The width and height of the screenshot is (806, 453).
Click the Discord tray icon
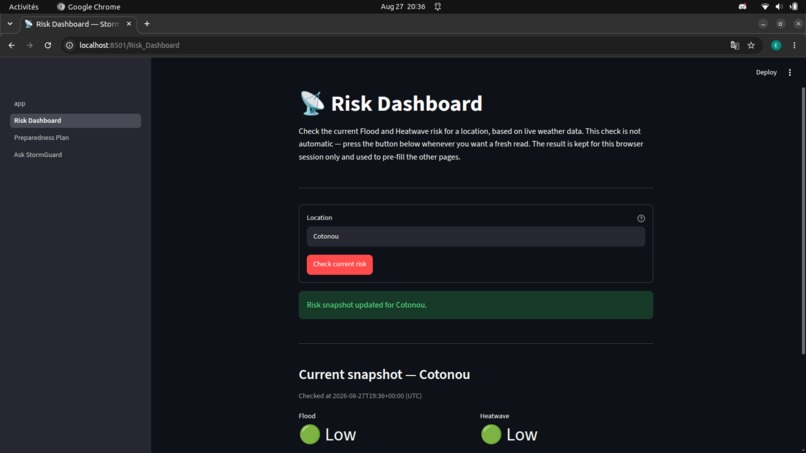tap(742, 7)
